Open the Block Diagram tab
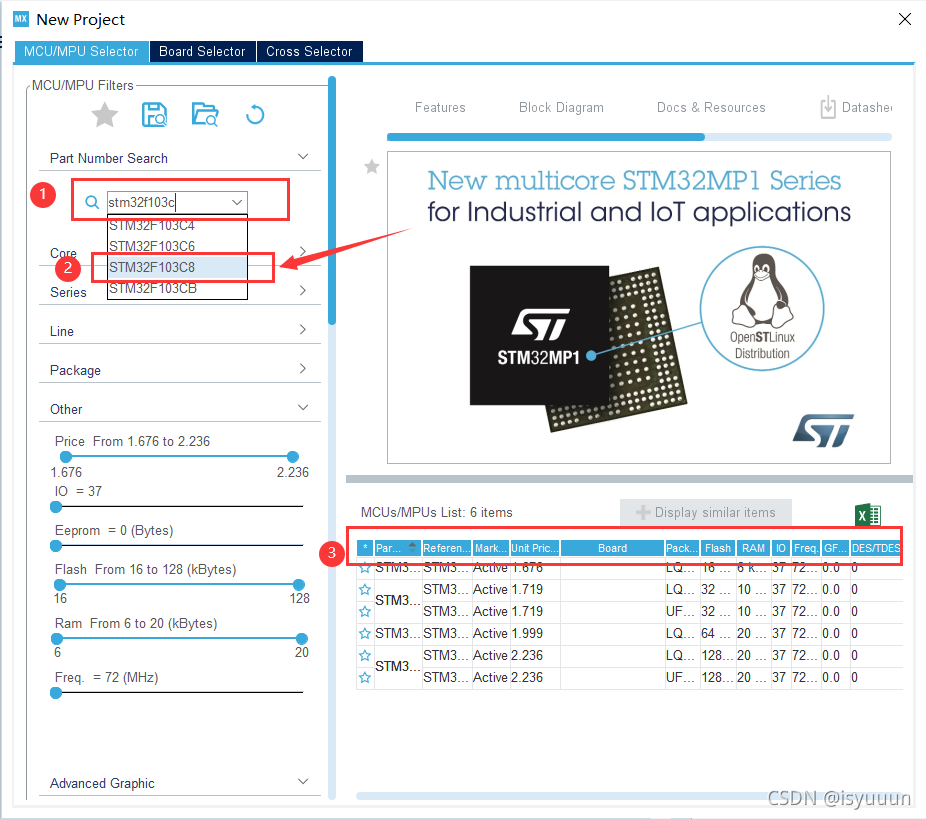The height and width of the screenshot is (819, 926). 561,107
